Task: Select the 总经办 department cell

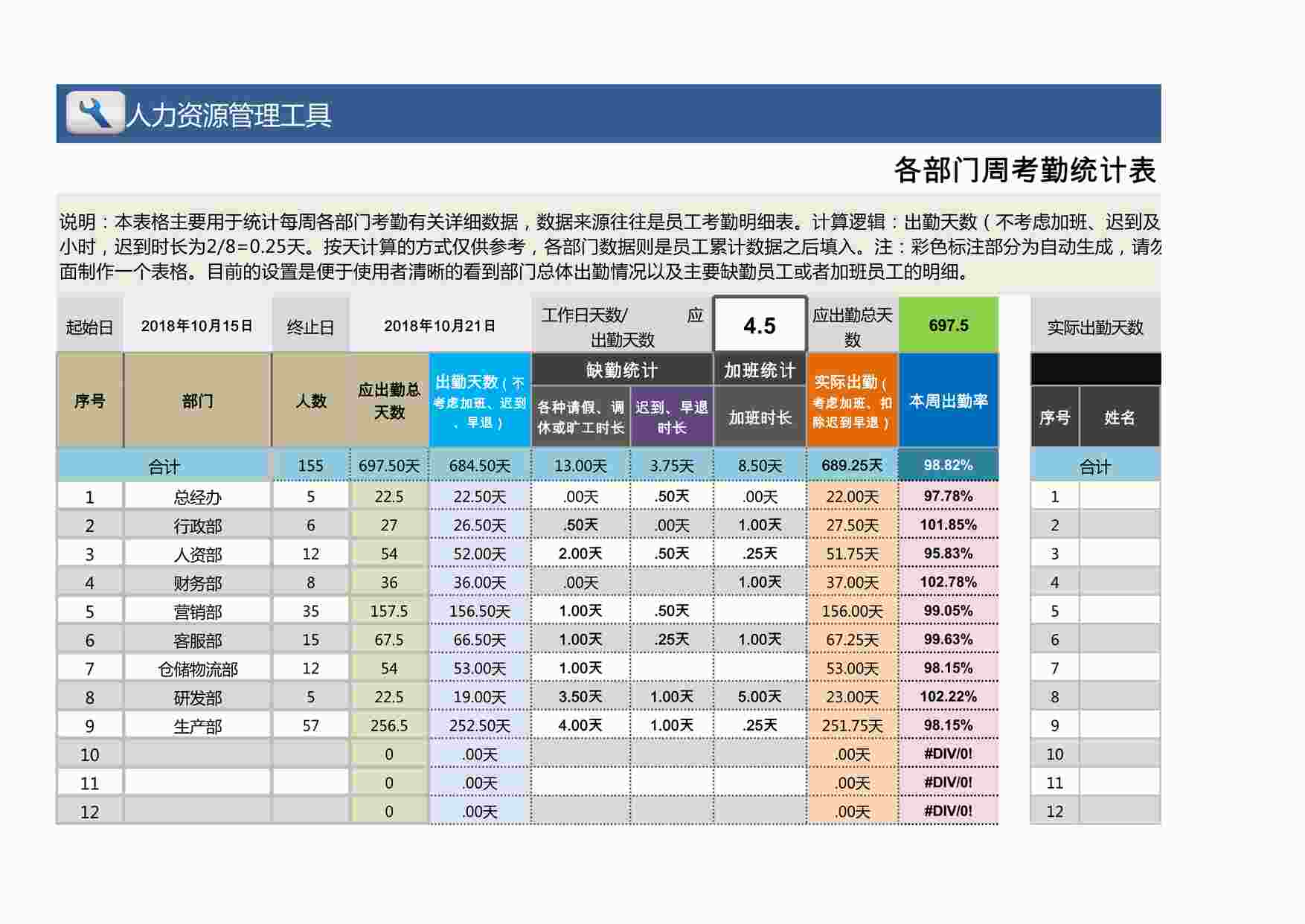Action: click(x=197, y=496)
